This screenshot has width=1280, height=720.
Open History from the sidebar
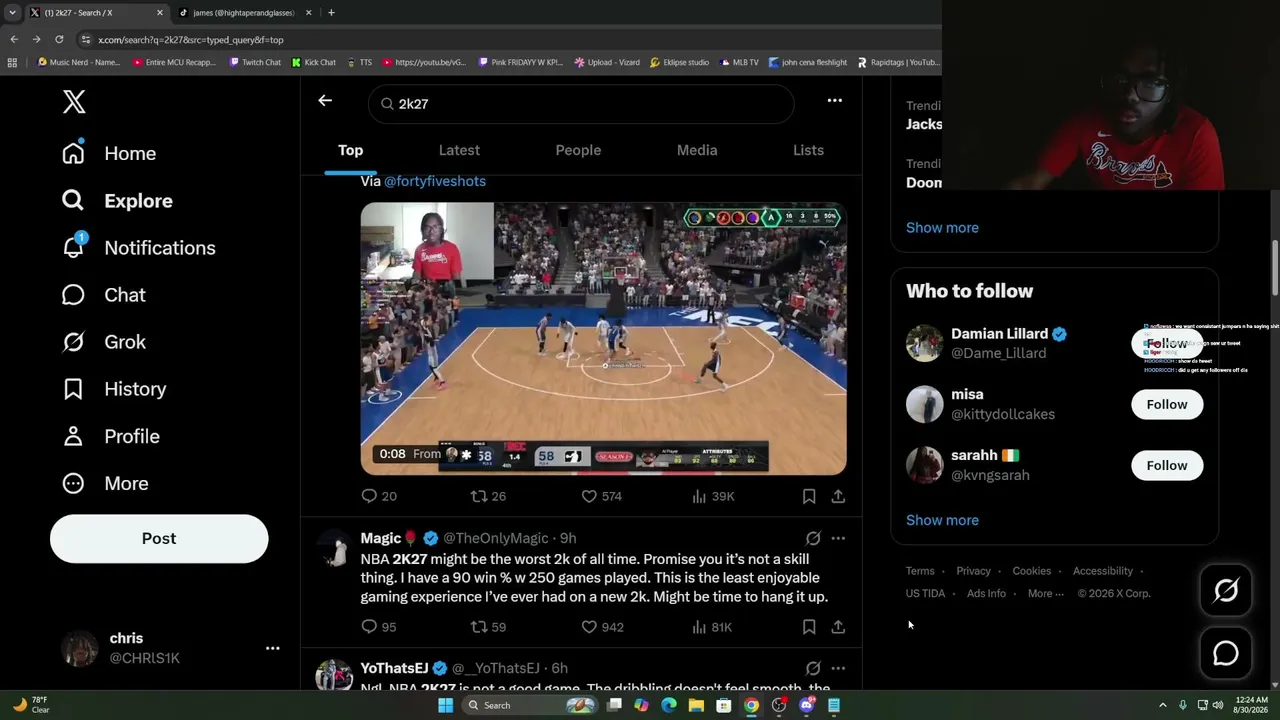pyautogui.click(x=114, y=388)
